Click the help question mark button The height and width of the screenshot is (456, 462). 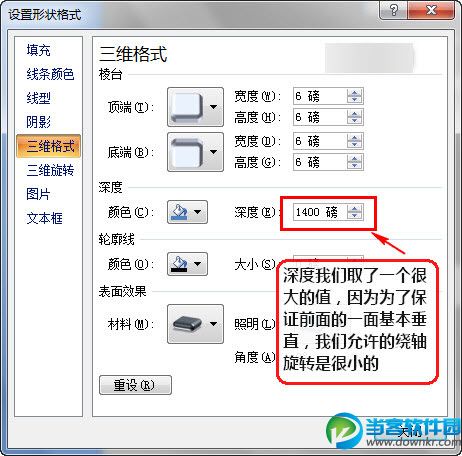(x=394, y=10)
